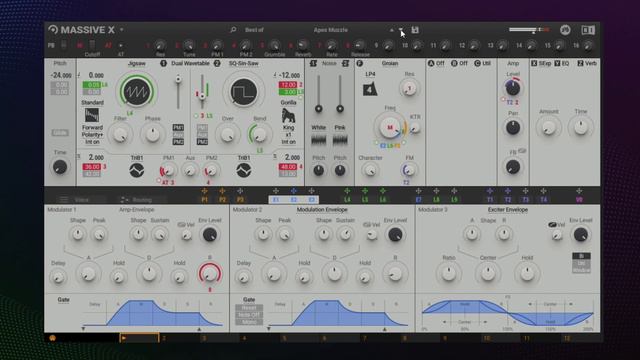Viewport: 640px width, 360px height.
Task: Select the V0 voice modulator tab
Action: point(579,200)
